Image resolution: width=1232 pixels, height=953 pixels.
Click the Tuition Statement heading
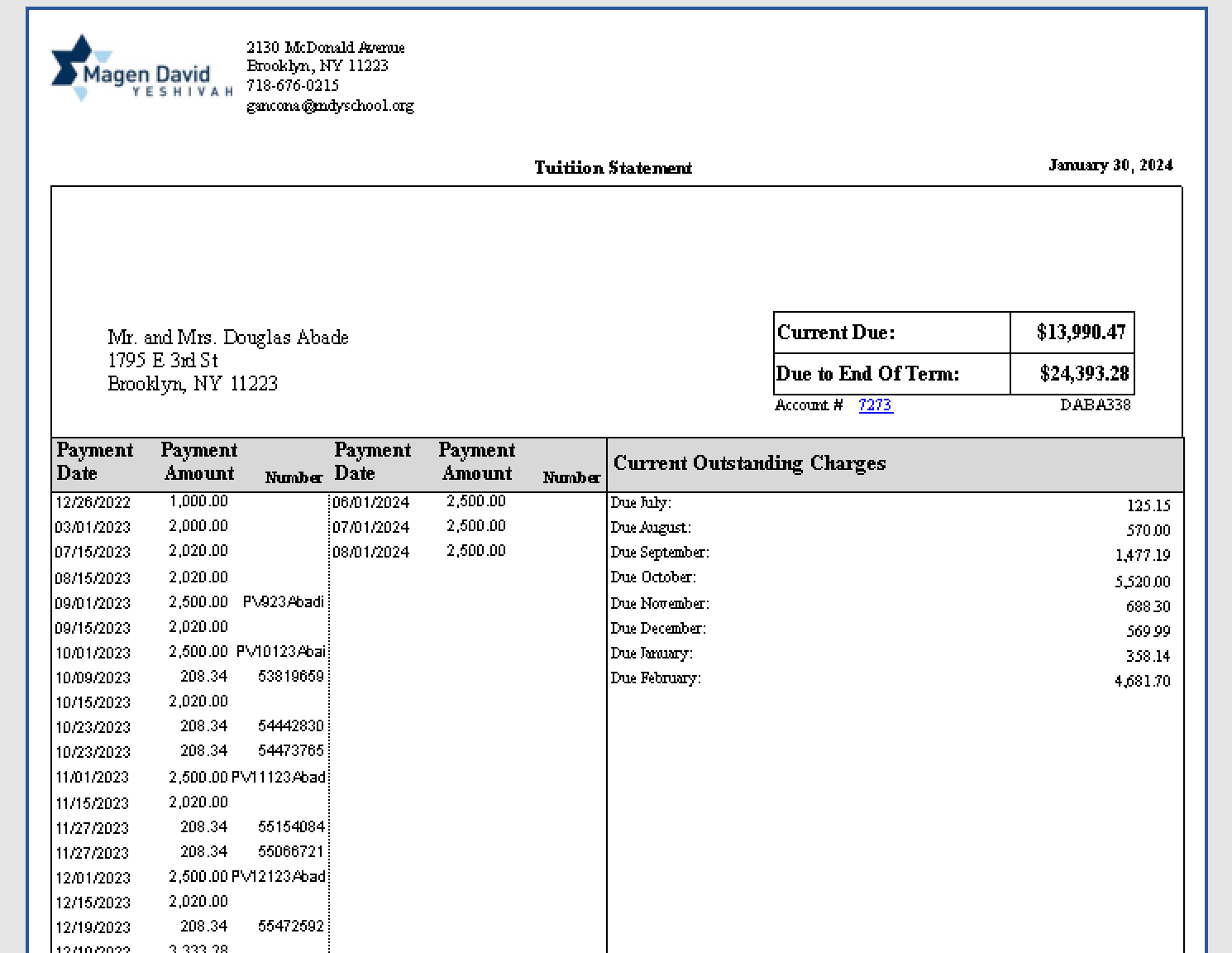coord(613,168)
